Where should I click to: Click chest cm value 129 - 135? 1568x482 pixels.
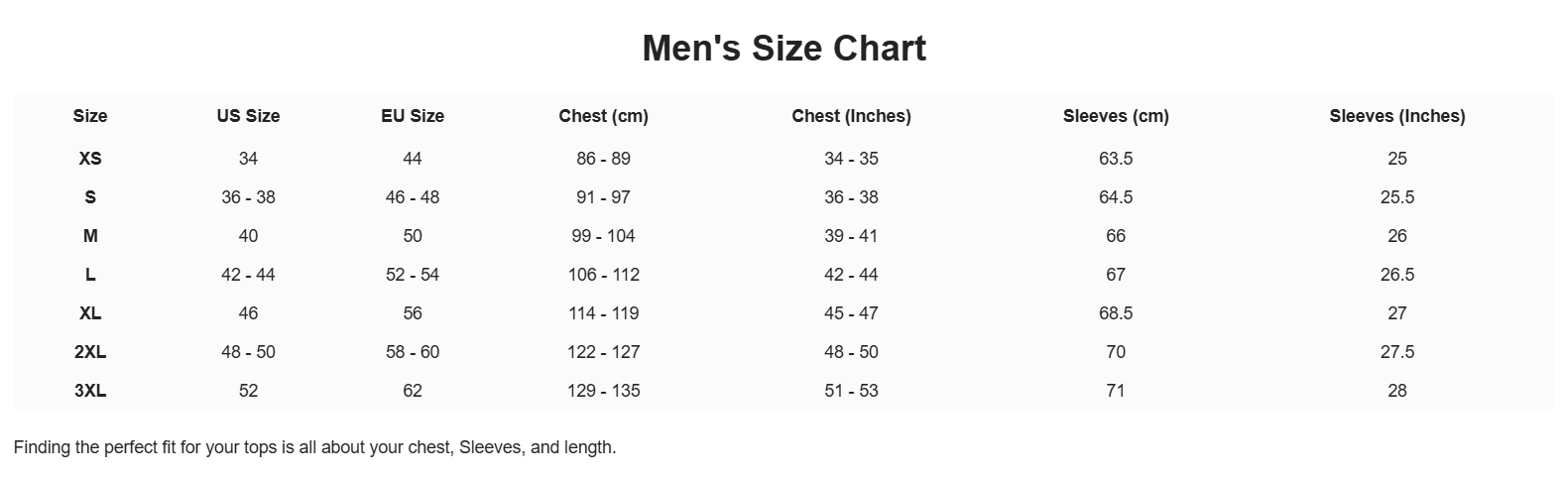point(603,391)
